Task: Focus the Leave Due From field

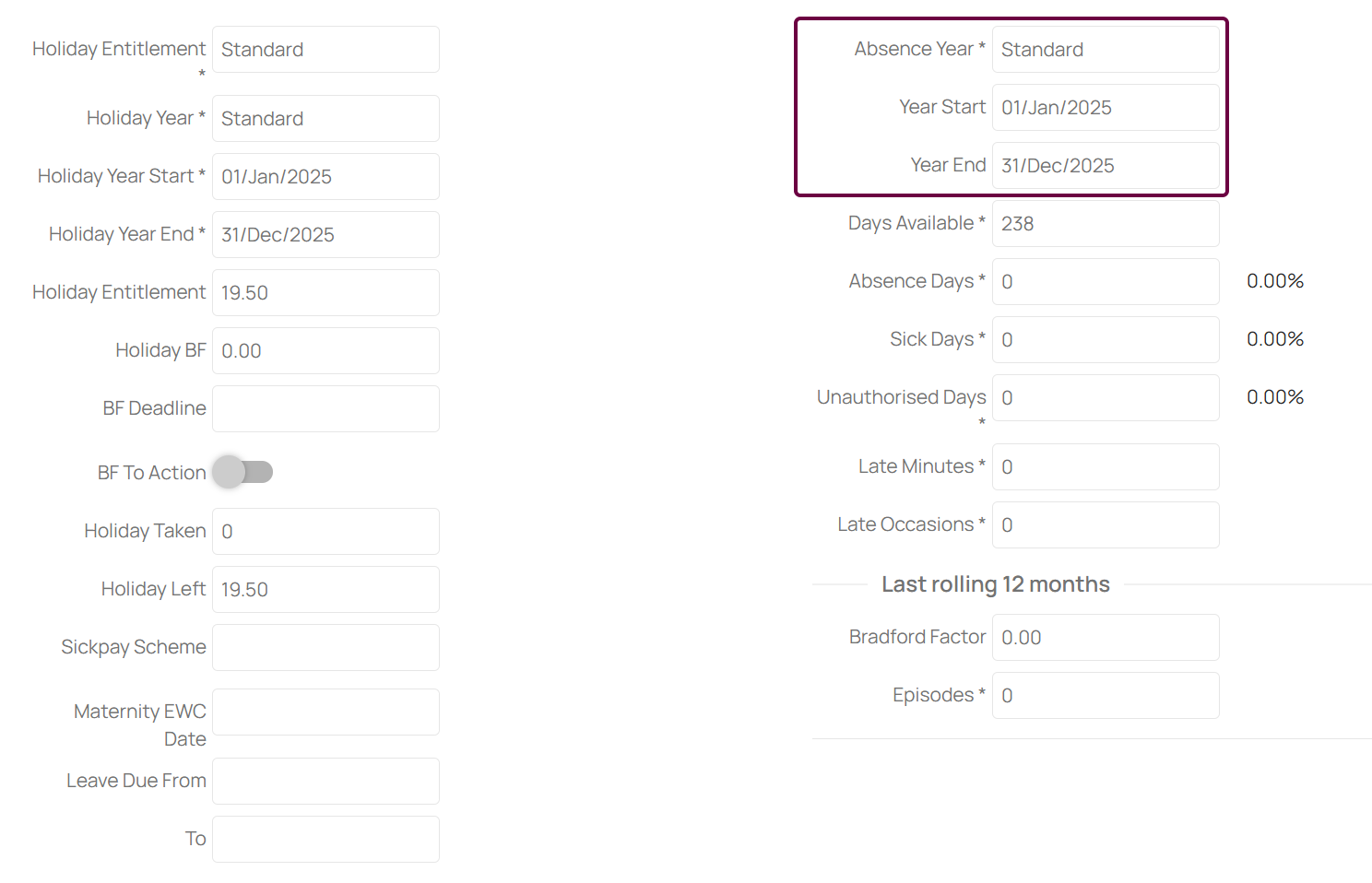Action: tap(325, 782)
